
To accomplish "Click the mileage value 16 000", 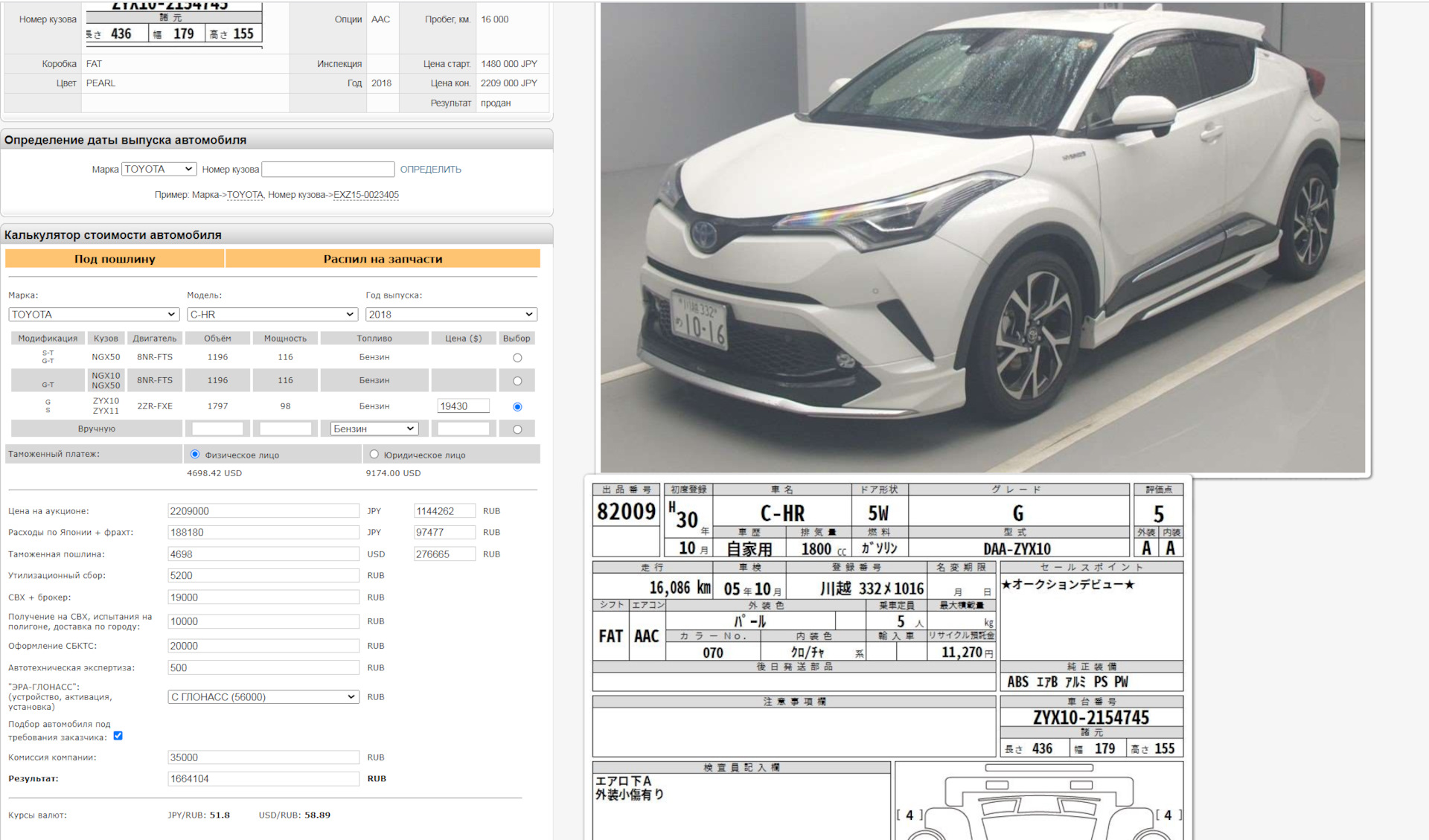I will tap(495, 19).
